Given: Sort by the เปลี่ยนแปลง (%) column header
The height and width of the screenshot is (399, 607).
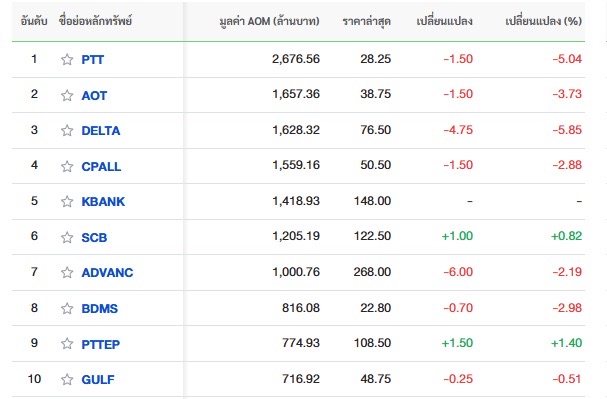Looking at the screenshot, I should coord(544,21).
